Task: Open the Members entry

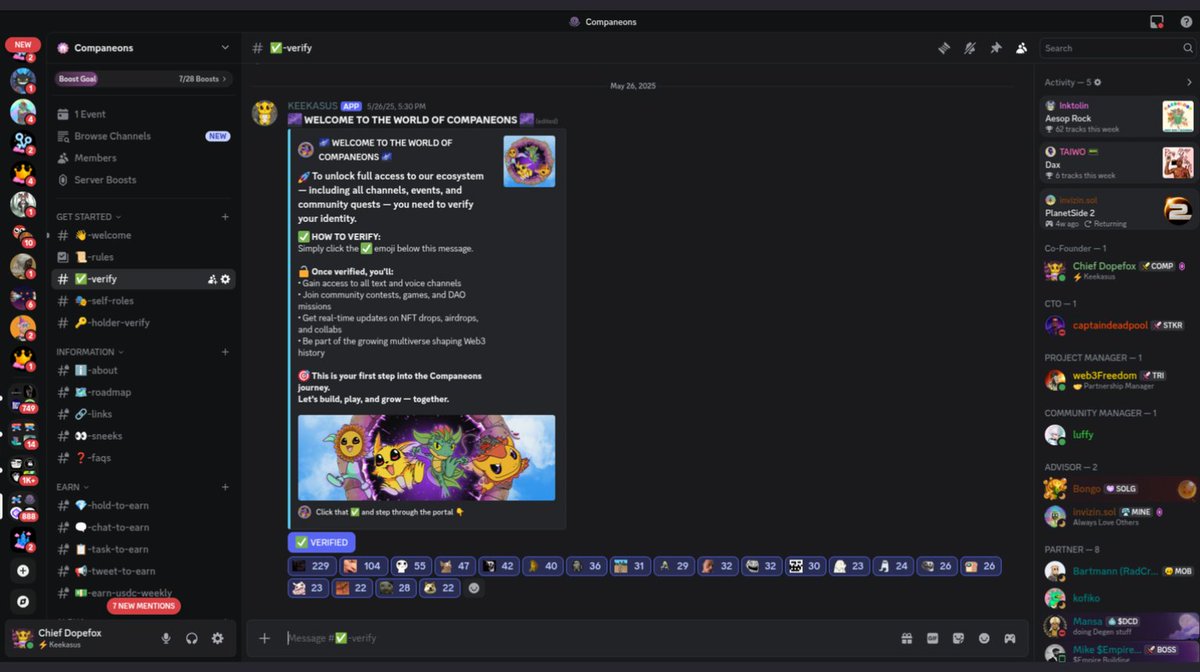Action: [x=143, y=158]
